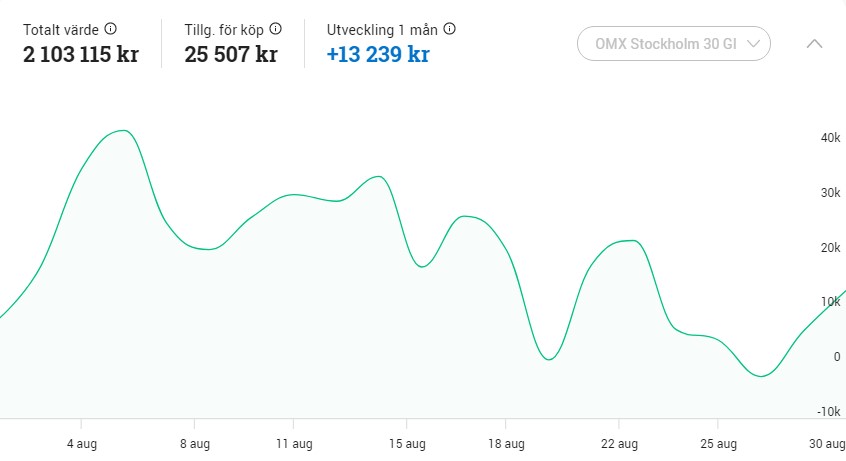Open the OMX Stockholm 30 GI dropdown

[x=674, y=44]
